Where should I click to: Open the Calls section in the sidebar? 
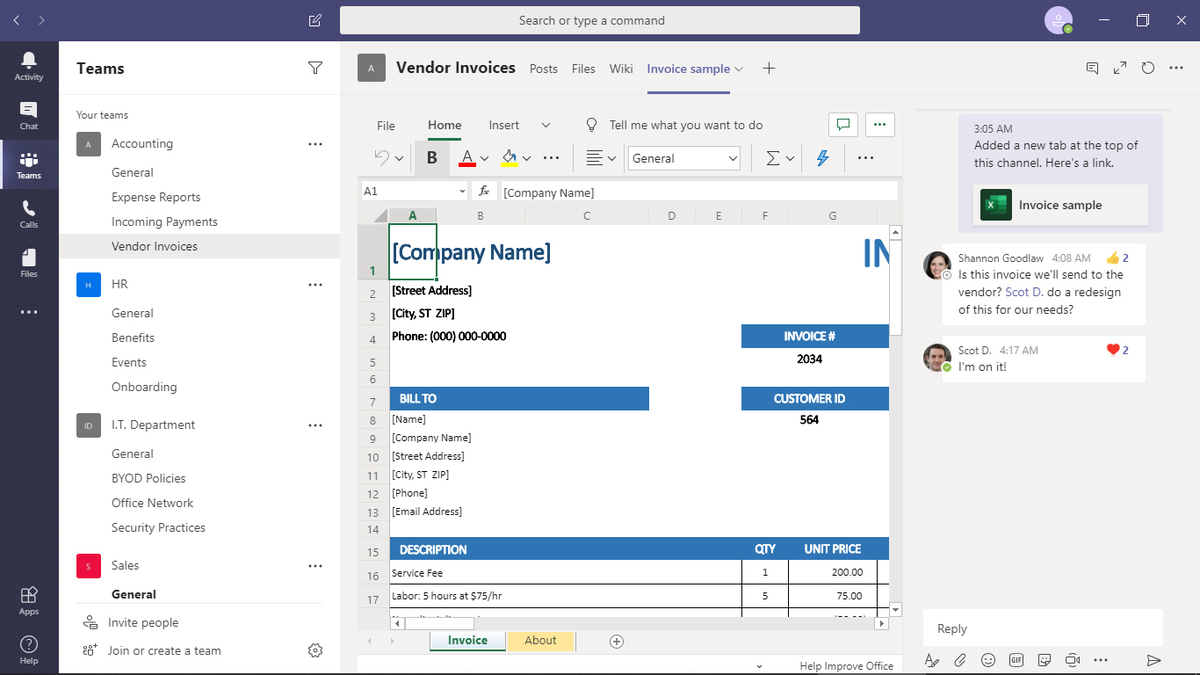pos(29,214)
